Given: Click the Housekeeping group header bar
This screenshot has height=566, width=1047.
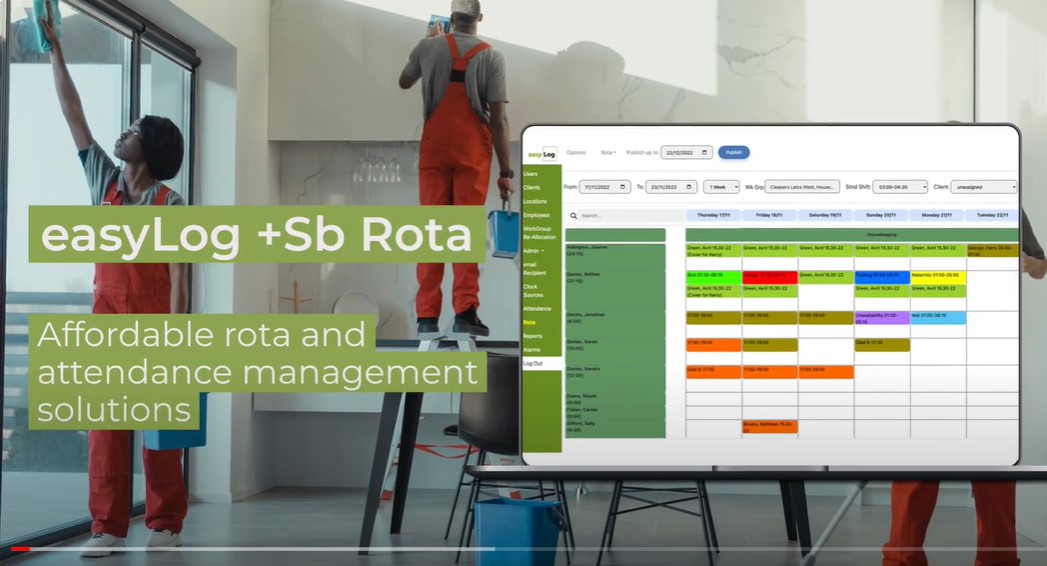Looking at the screenshot, I should pyautogui.click(x=852, y=235).
